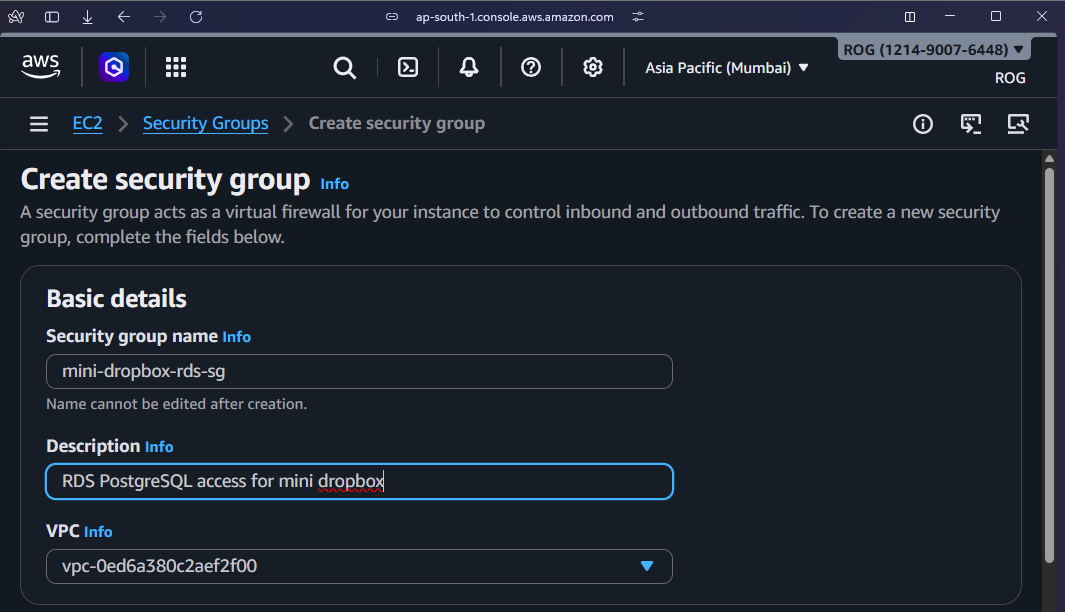Navigate to Security Groups breadcrumb

(x=205, y=124)
